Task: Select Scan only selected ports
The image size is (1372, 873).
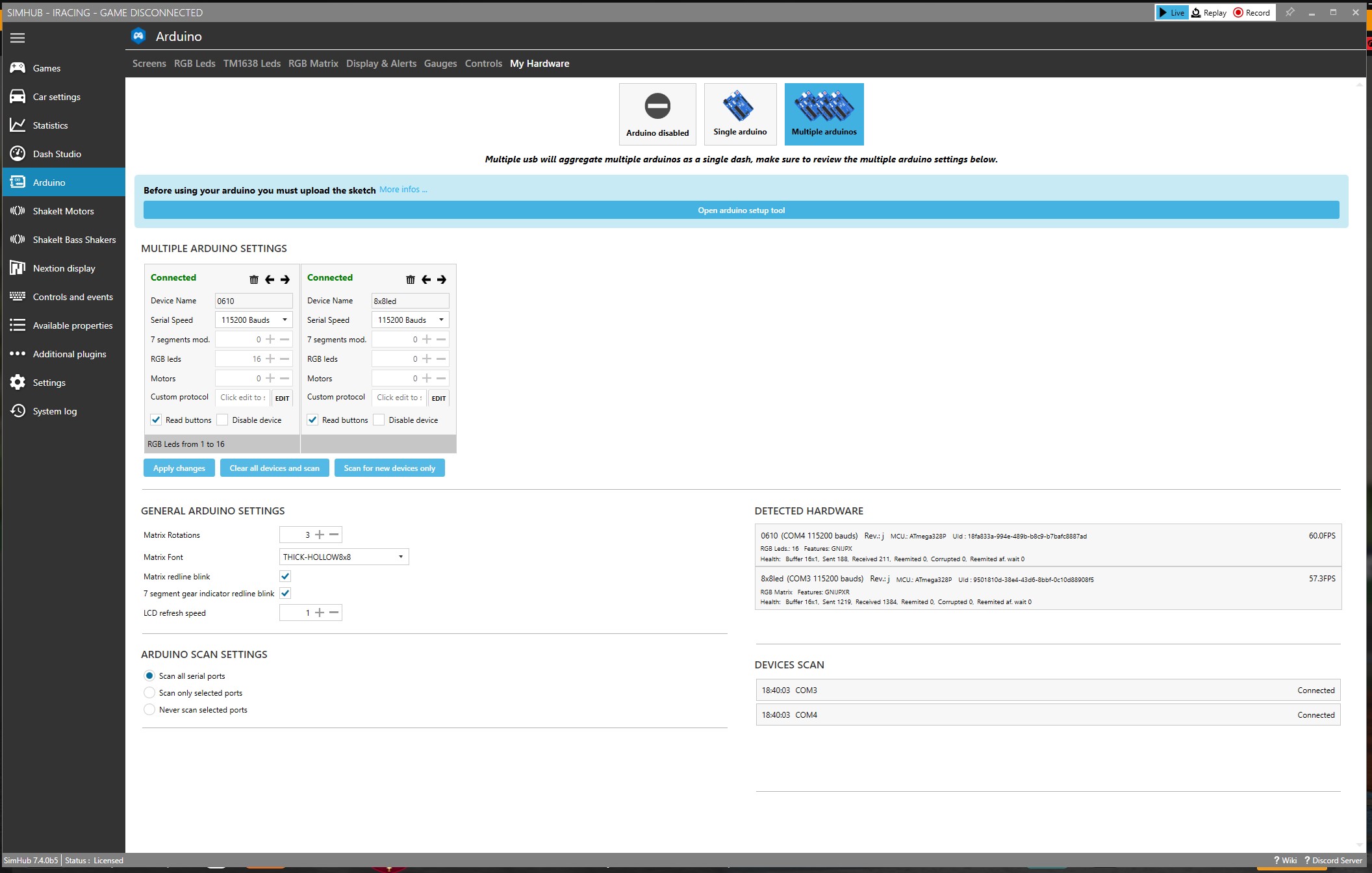Action: 149,692
